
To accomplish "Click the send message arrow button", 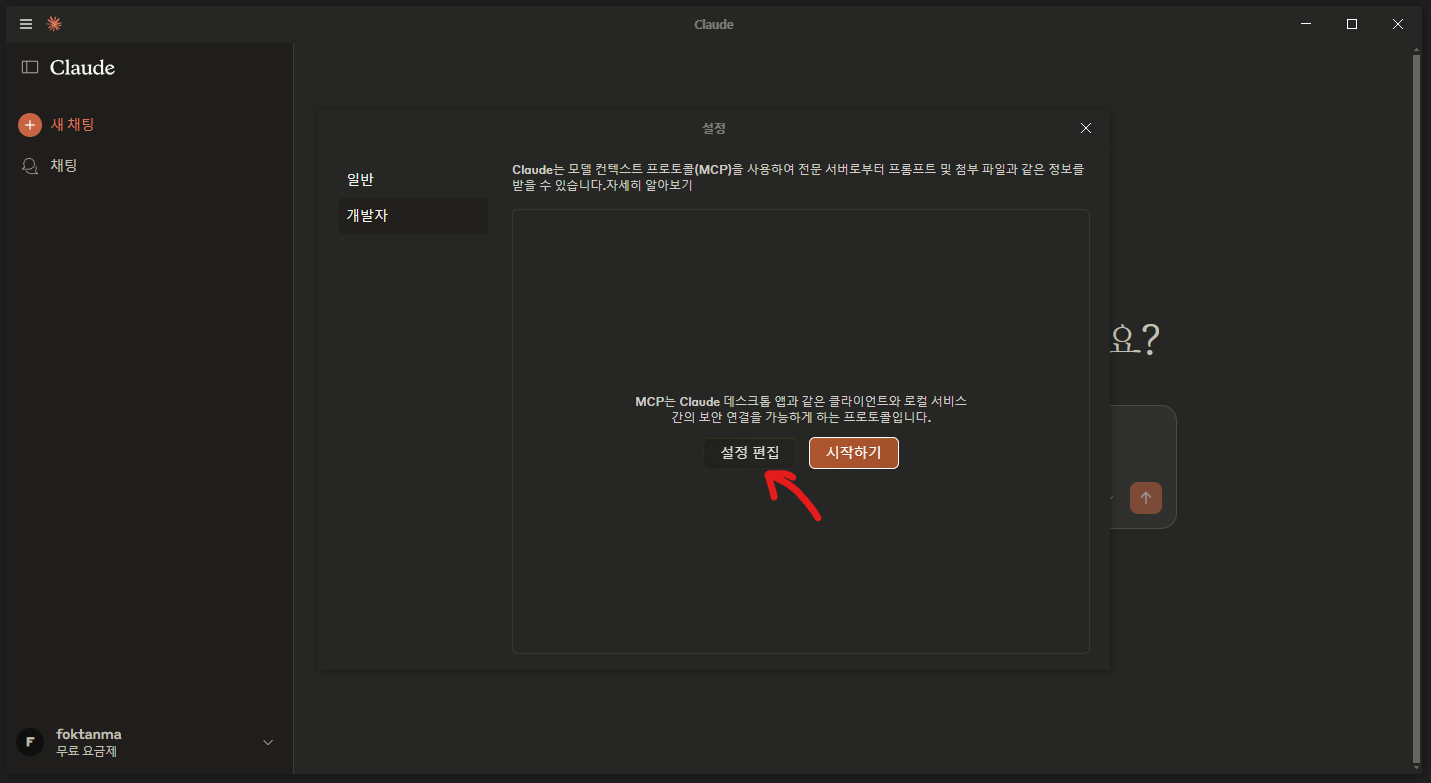I will [x=1146, y=498].
